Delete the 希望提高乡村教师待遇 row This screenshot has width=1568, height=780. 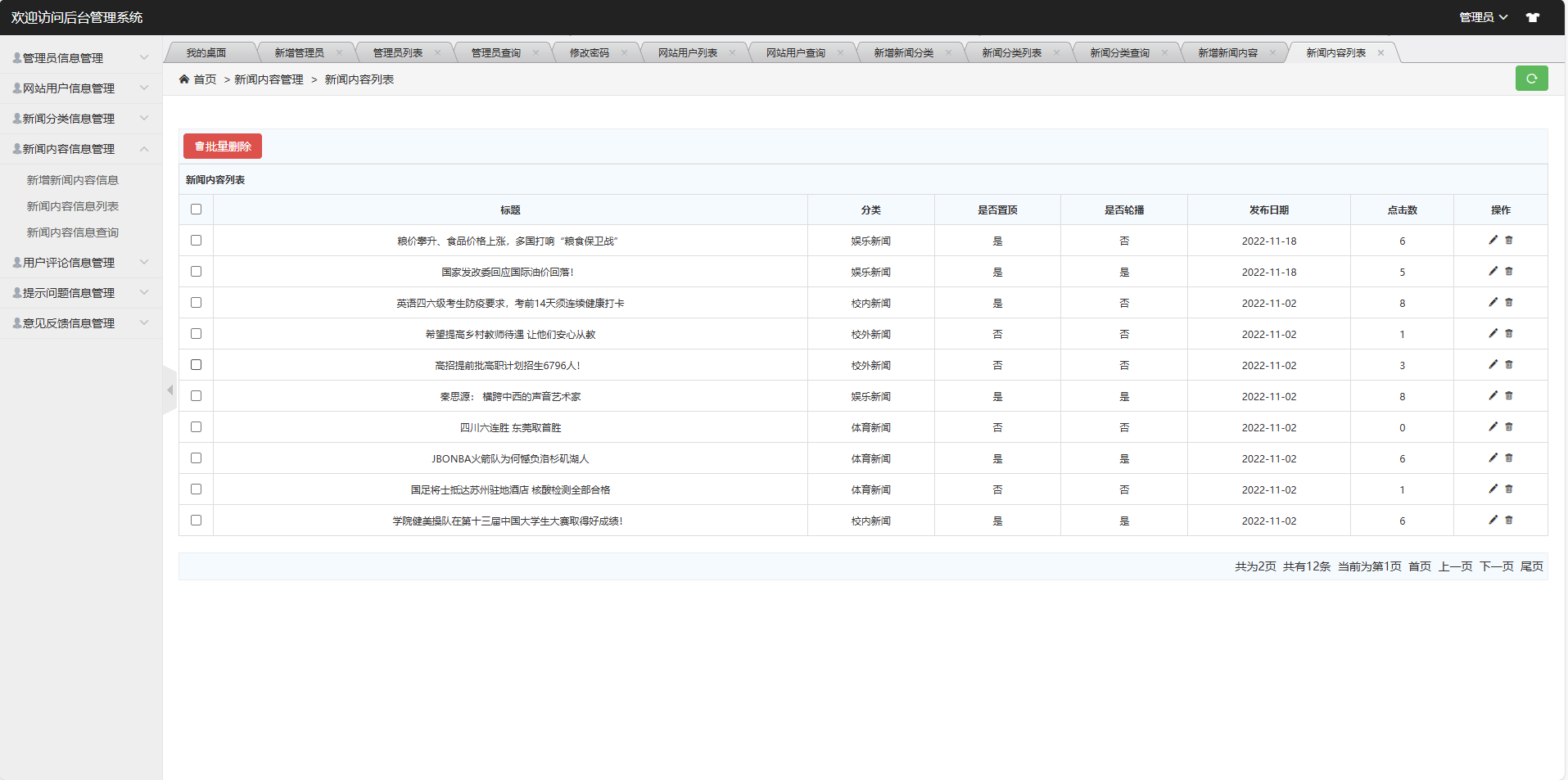tap(1509, 333)
